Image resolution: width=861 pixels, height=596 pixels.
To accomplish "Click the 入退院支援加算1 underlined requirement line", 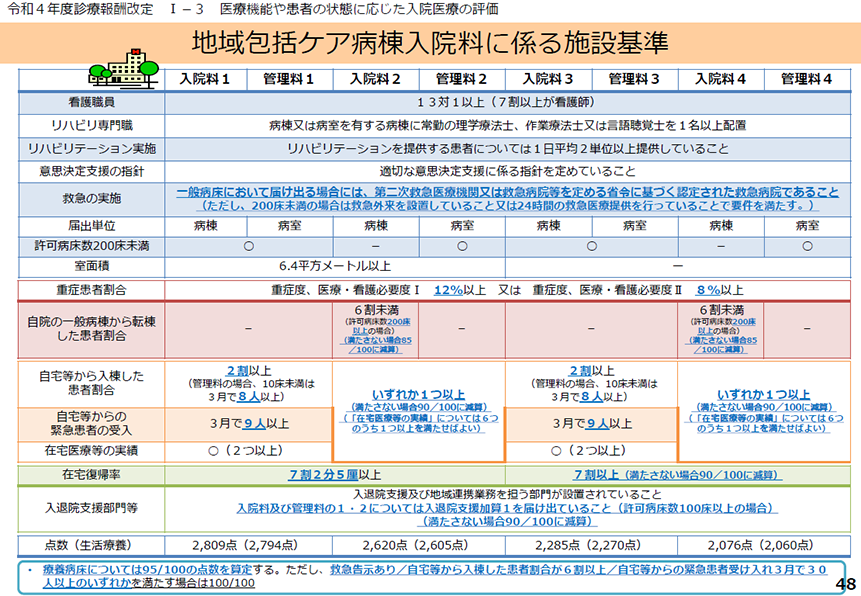I will click(x=507, y=508).
